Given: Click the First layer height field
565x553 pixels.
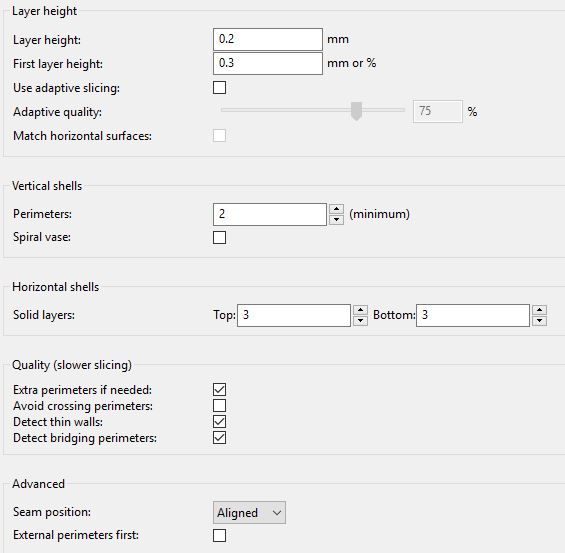Looking at the screenshot, I should click(x=268, y=63).
